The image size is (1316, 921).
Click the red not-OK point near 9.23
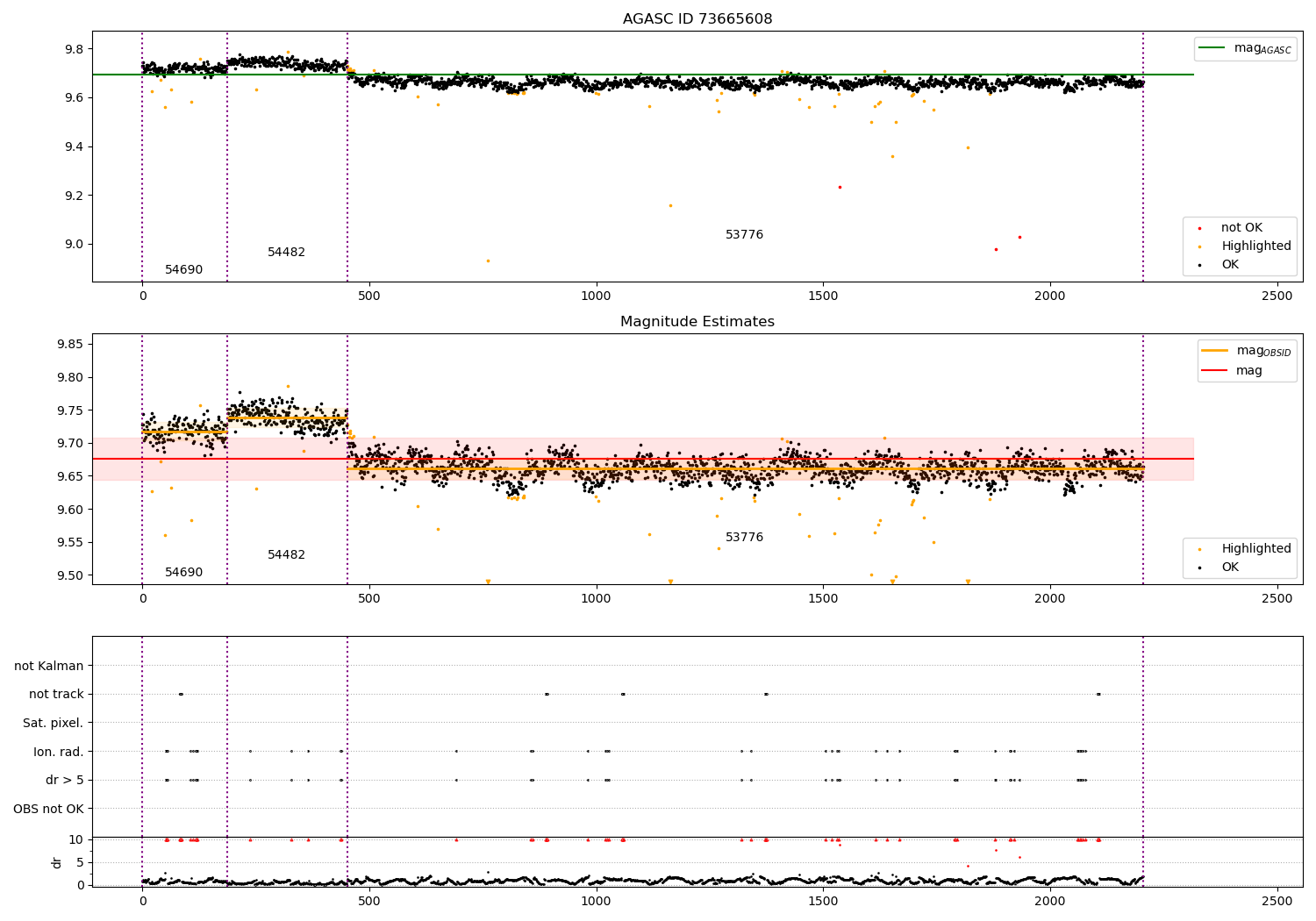840,187
